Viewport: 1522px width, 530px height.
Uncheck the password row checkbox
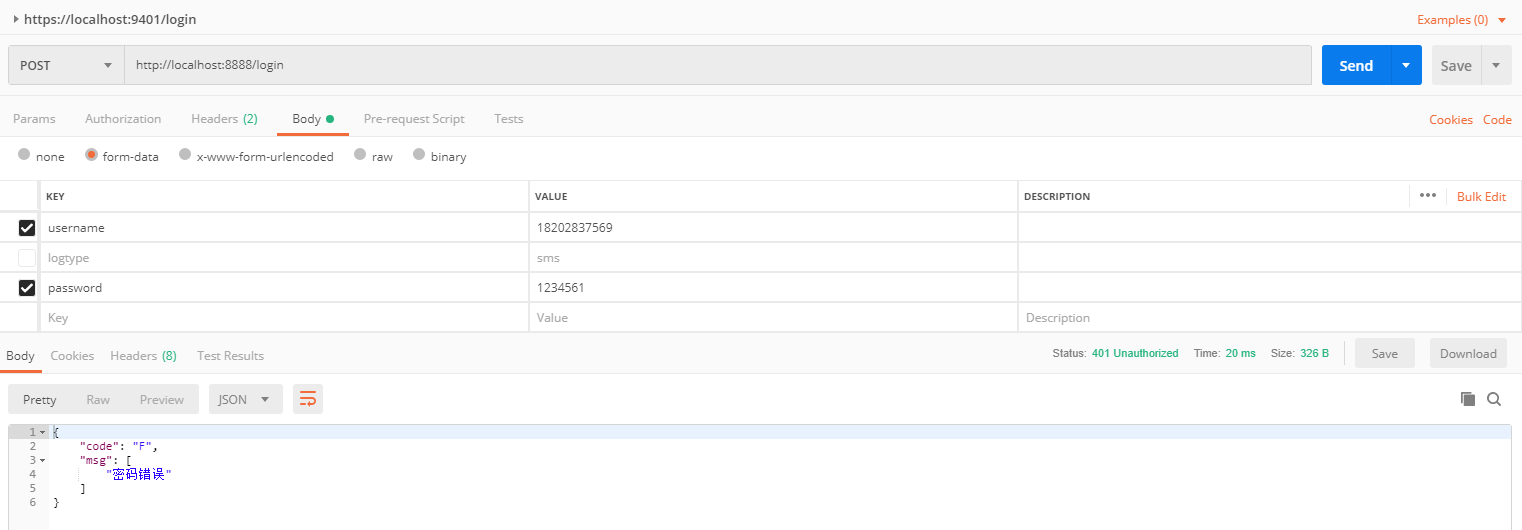coord(27,288)
